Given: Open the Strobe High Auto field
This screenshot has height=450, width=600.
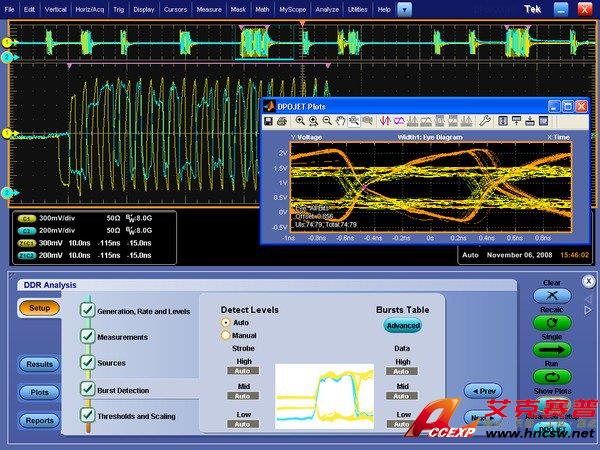Looking at the screenshot, I should (242, 371).
